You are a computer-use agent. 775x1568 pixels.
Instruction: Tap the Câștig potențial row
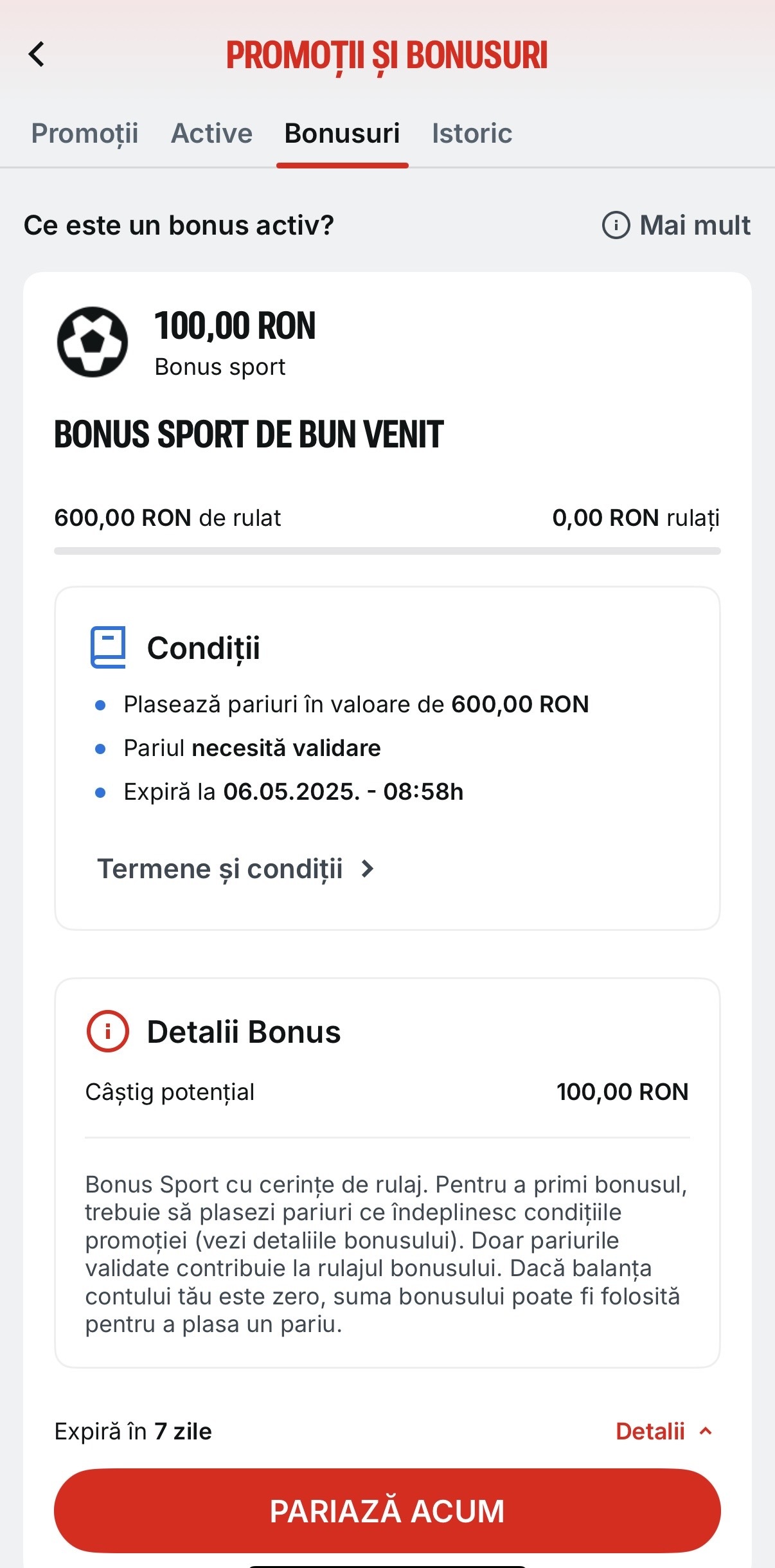pos(387,1092)
